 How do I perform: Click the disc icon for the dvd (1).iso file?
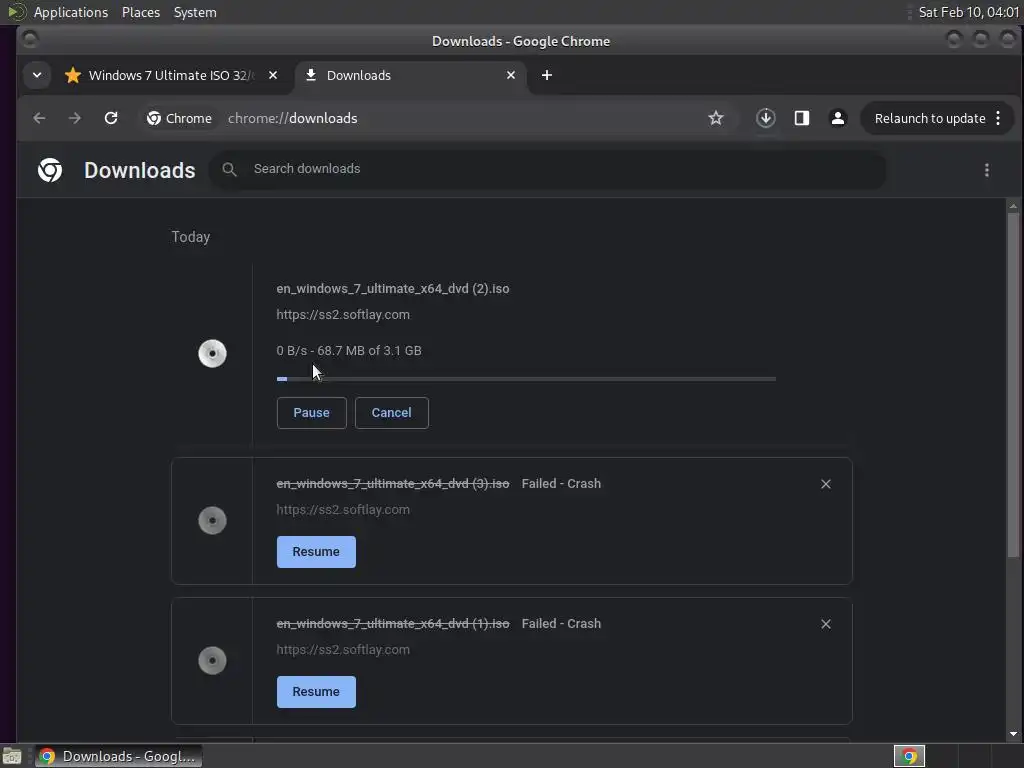(212, 660)
